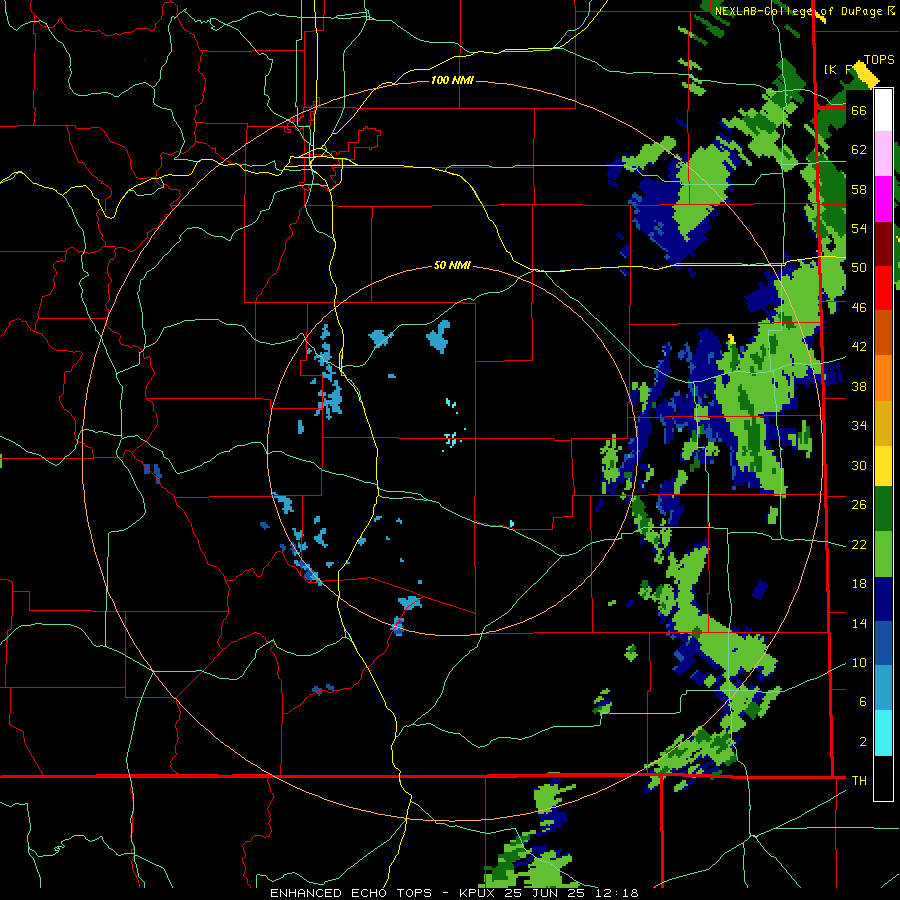Click the 34 value on the legend
900x900 pixels.
tap(859, 426)
